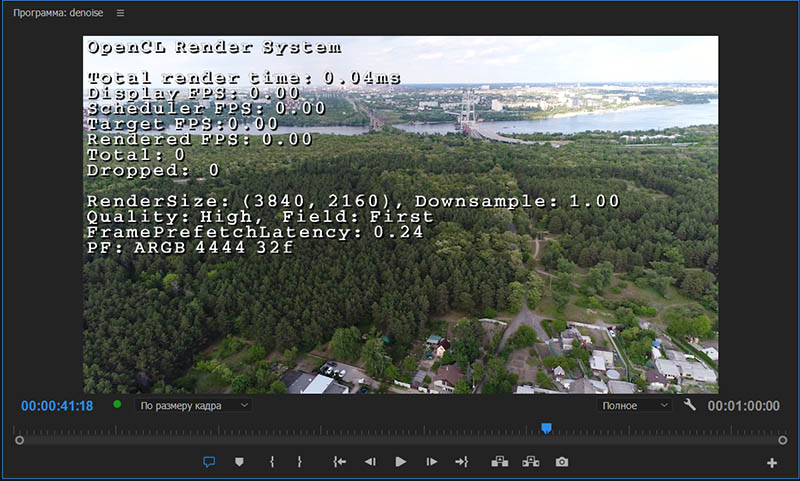Open the Program monitor panel menu
The height and width of the screenshot is (481, 800).
pos(120,13)
